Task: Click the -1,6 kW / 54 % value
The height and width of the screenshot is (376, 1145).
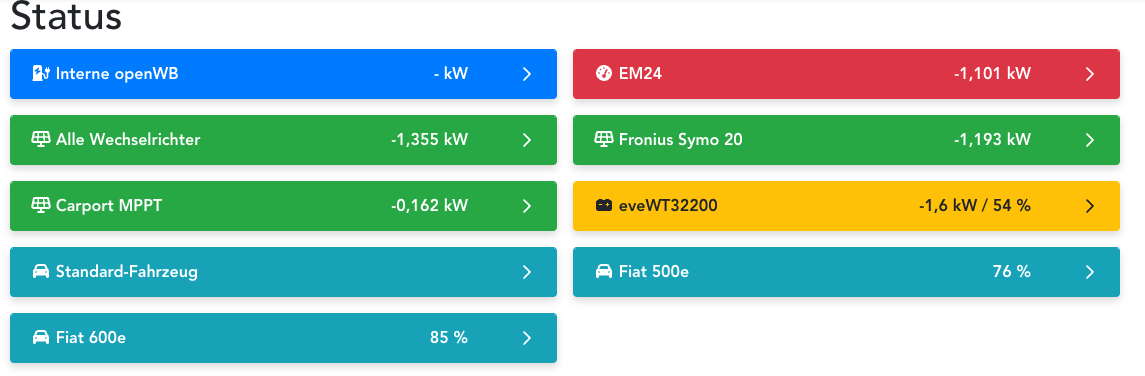Action: click(975, 206)
